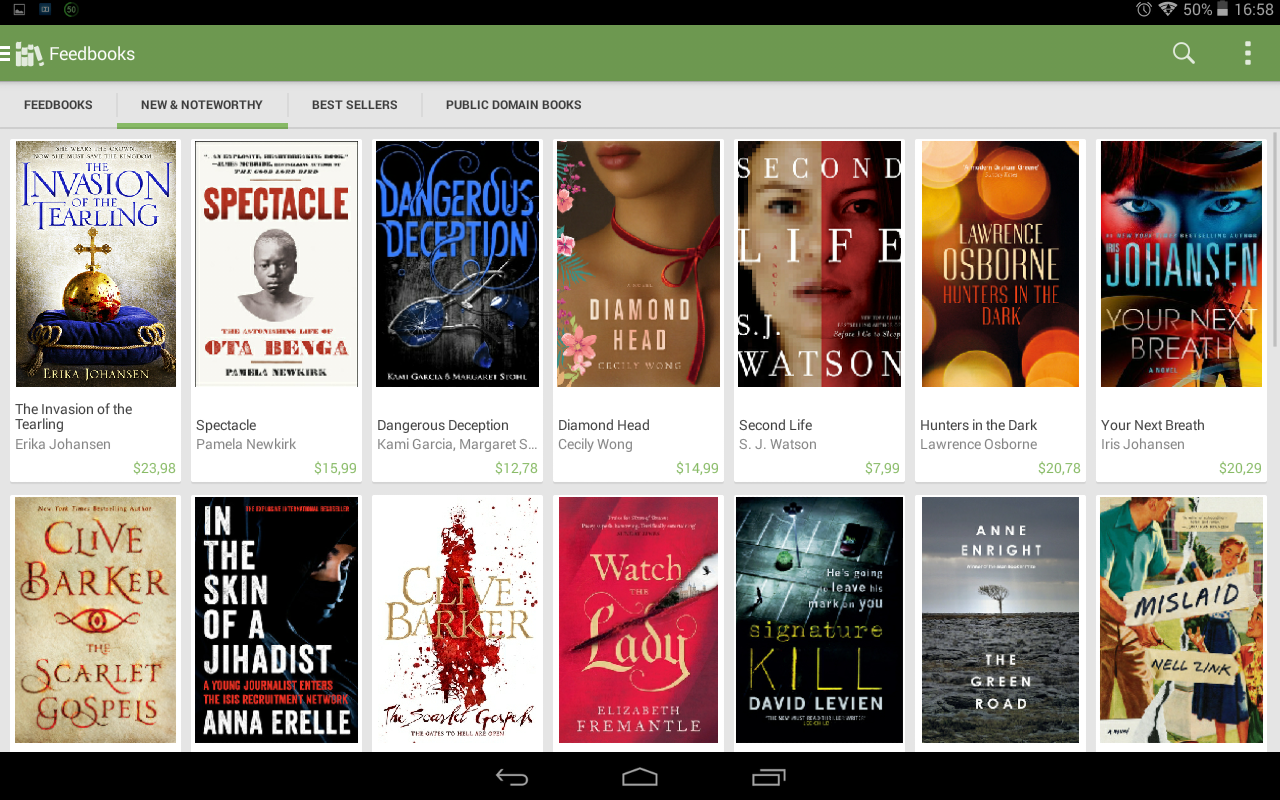The image size is (1280, 800).
Task: Select the Watch the Lady cover
Action: tap(639, 620)
